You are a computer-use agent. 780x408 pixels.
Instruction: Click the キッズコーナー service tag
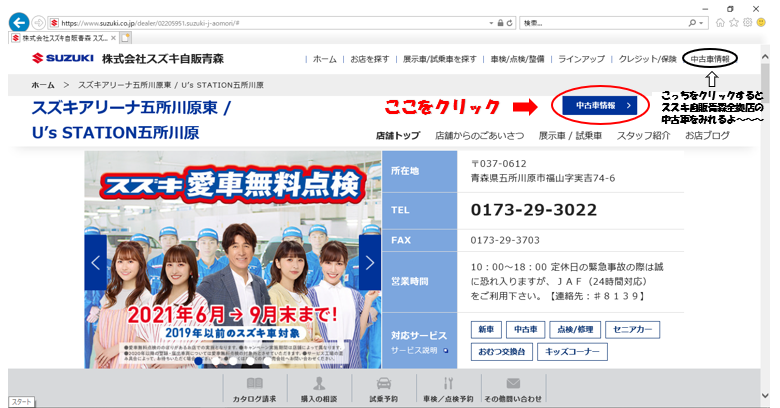tap(572, 352)
